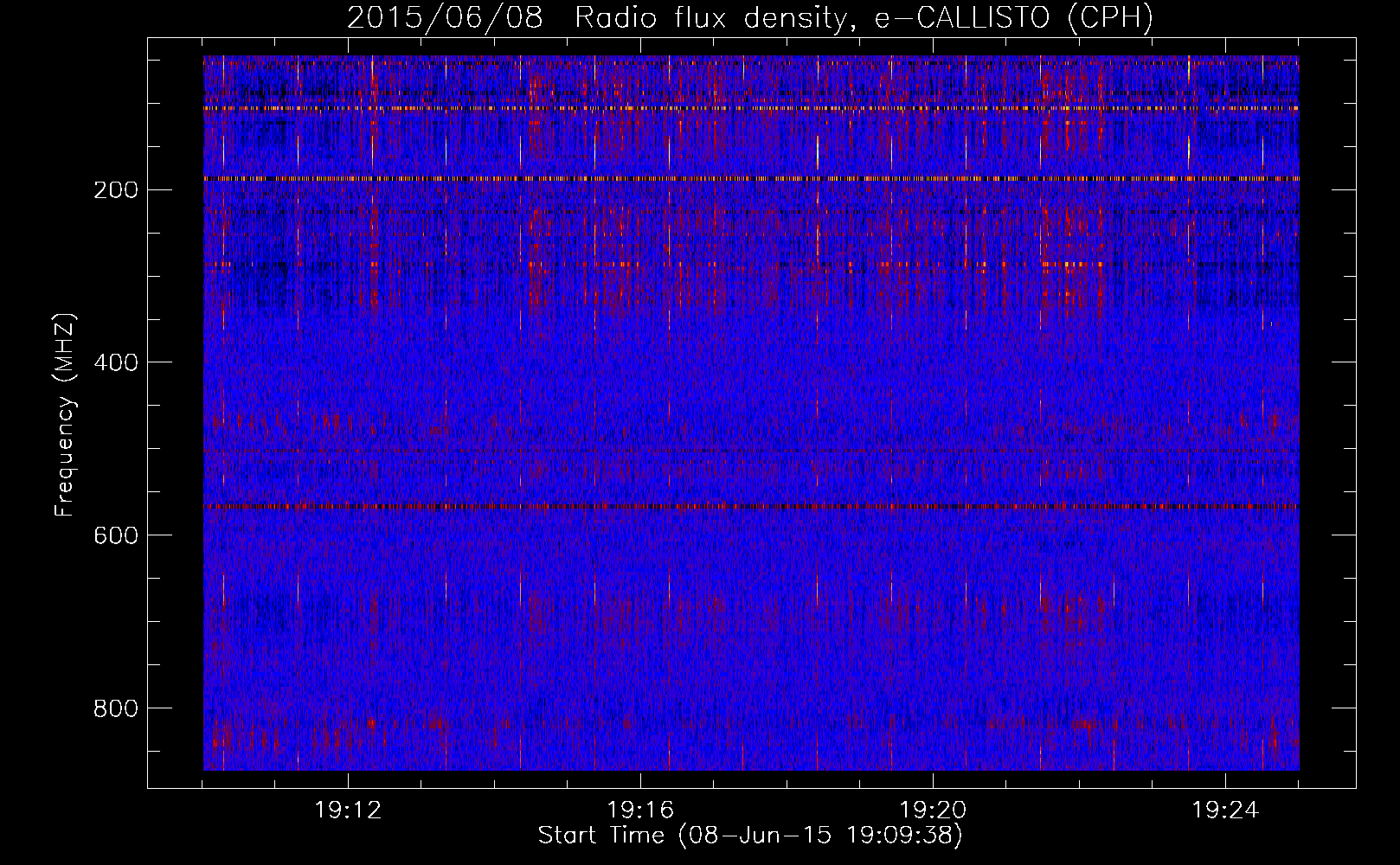Click the 200 frequency tick label
This screenshot has height=865, width=1400.
tap(116, 190)
